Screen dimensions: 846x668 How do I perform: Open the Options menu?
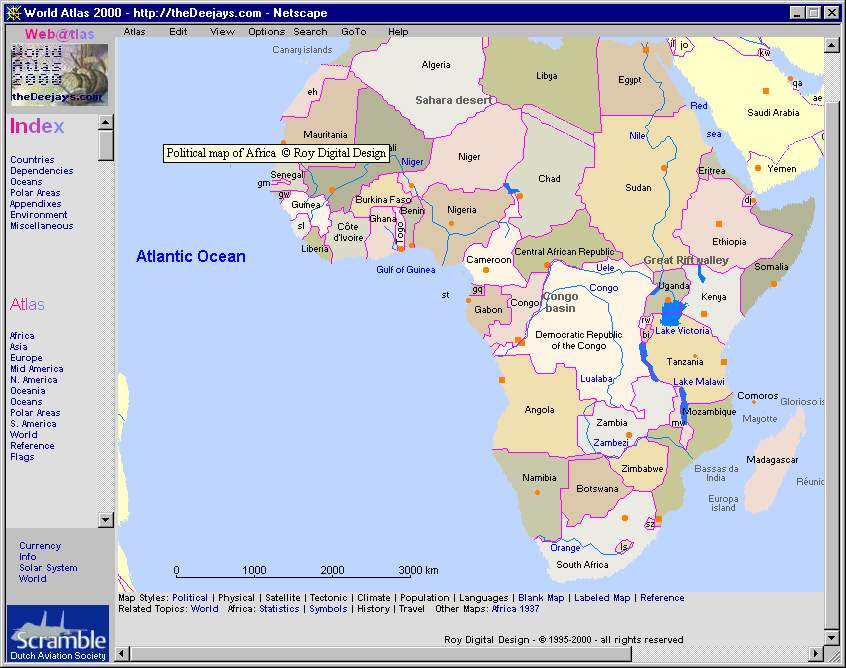point(266,31)
